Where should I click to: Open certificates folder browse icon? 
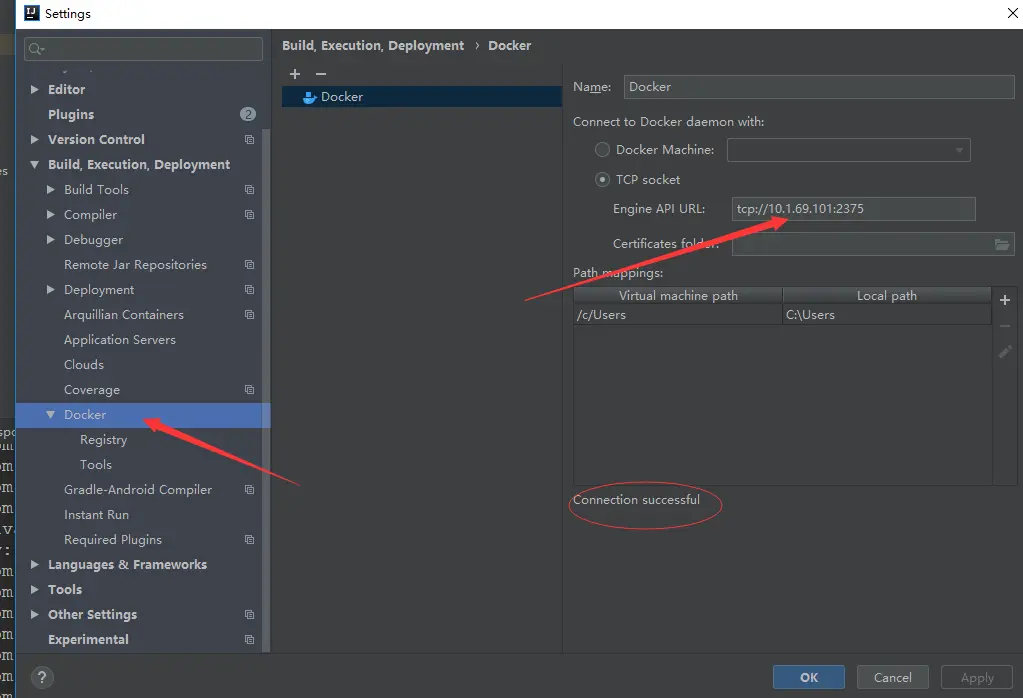(1002, 245)
